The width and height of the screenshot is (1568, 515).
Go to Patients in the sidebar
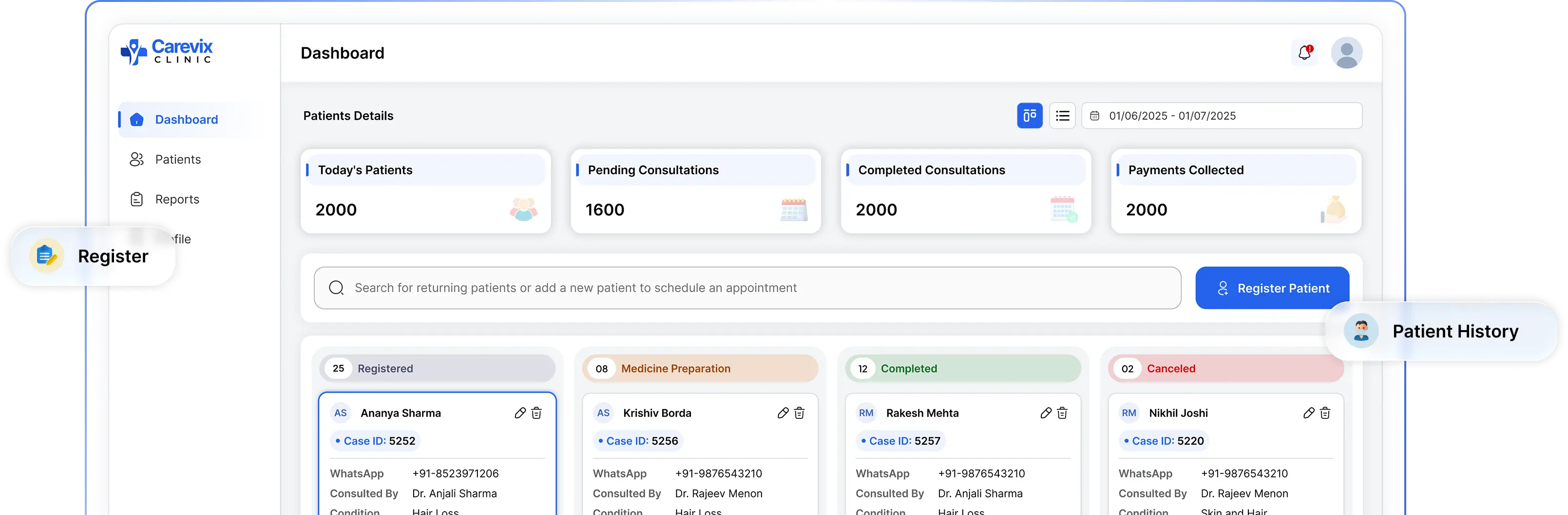point(177,159)
